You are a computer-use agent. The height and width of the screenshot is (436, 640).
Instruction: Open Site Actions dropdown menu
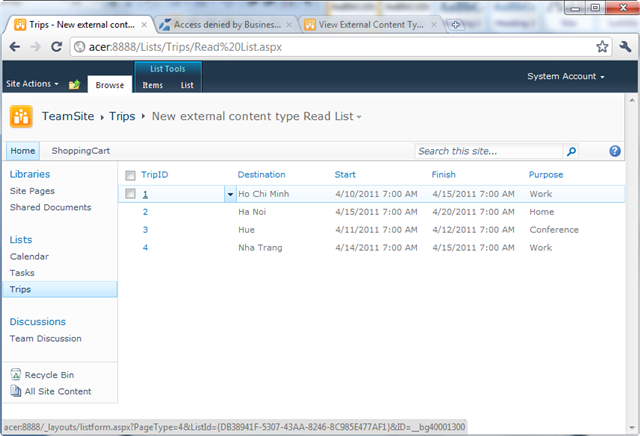32,84
